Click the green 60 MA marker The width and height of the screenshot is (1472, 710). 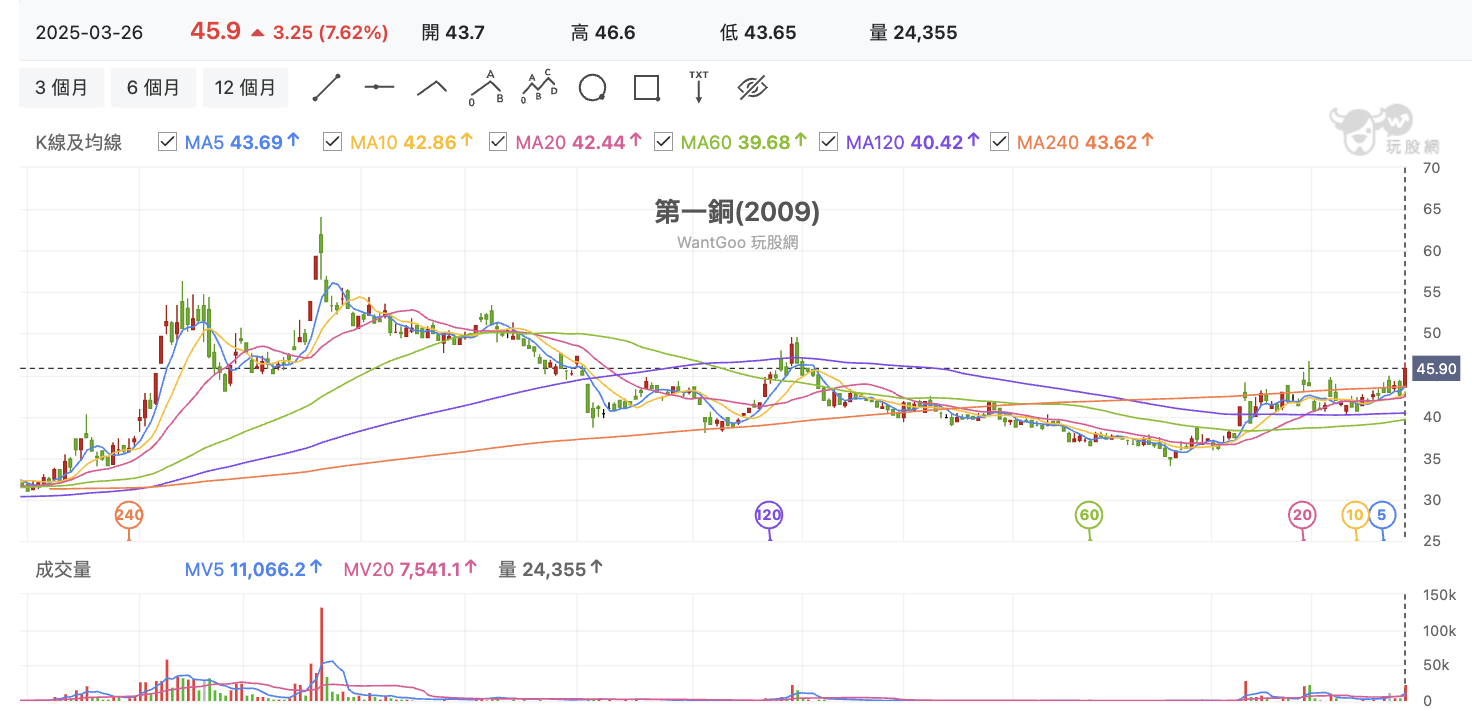(1089, 516)
